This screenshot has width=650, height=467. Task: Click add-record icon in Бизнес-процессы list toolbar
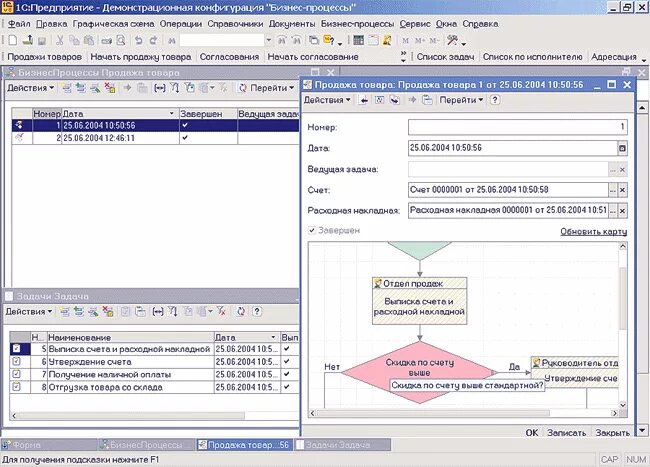click(x=66, y=87)
